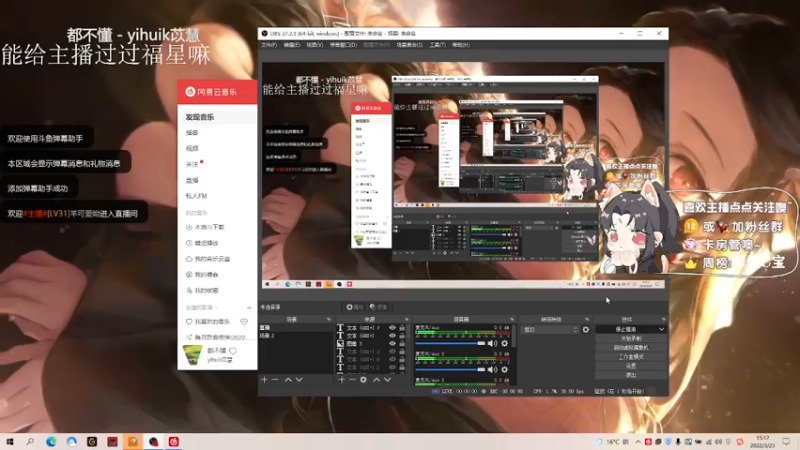Move selected scene down in Scenes panel
This screenshot has width=800, height=450.
pos(299,380)
